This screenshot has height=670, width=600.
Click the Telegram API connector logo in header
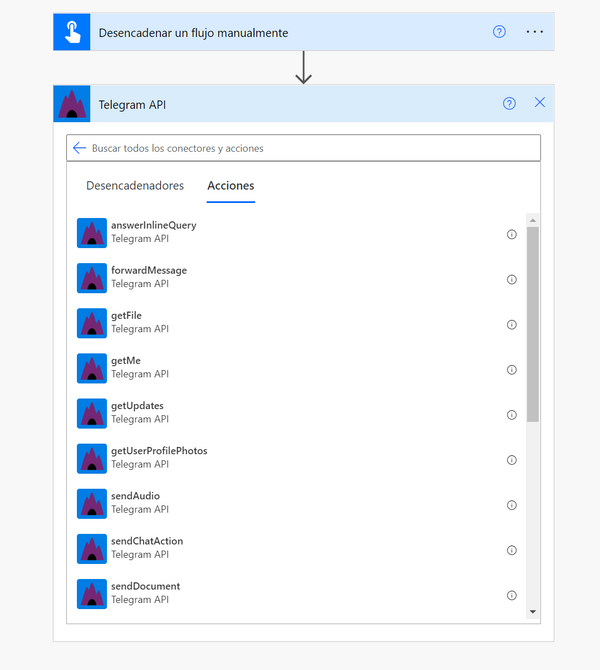coord(72,104)
